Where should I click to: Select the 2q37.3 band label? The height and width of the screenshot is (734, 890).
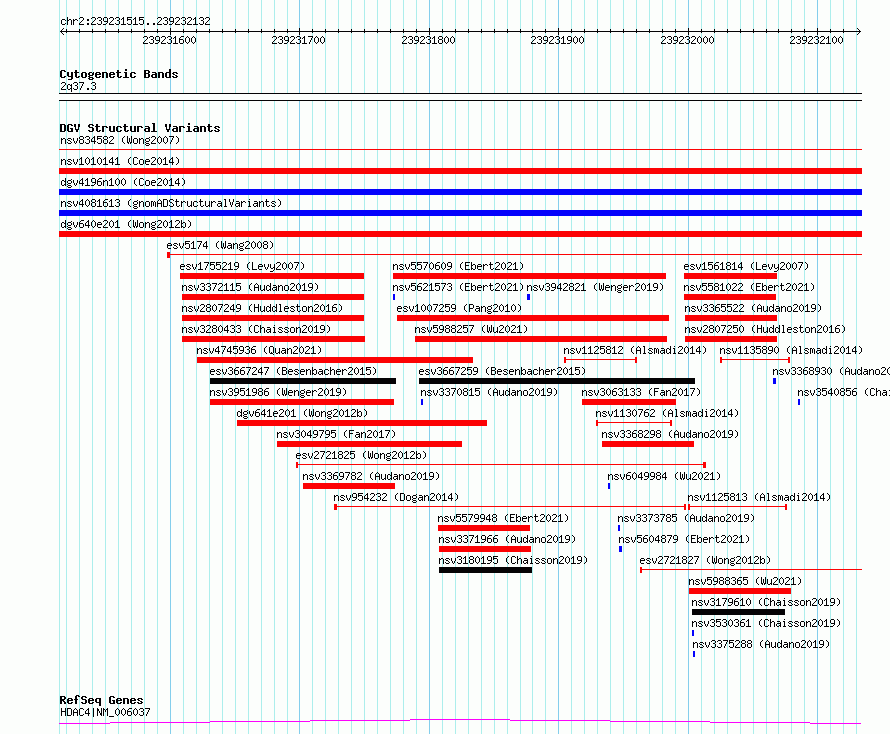coord(78,86)
